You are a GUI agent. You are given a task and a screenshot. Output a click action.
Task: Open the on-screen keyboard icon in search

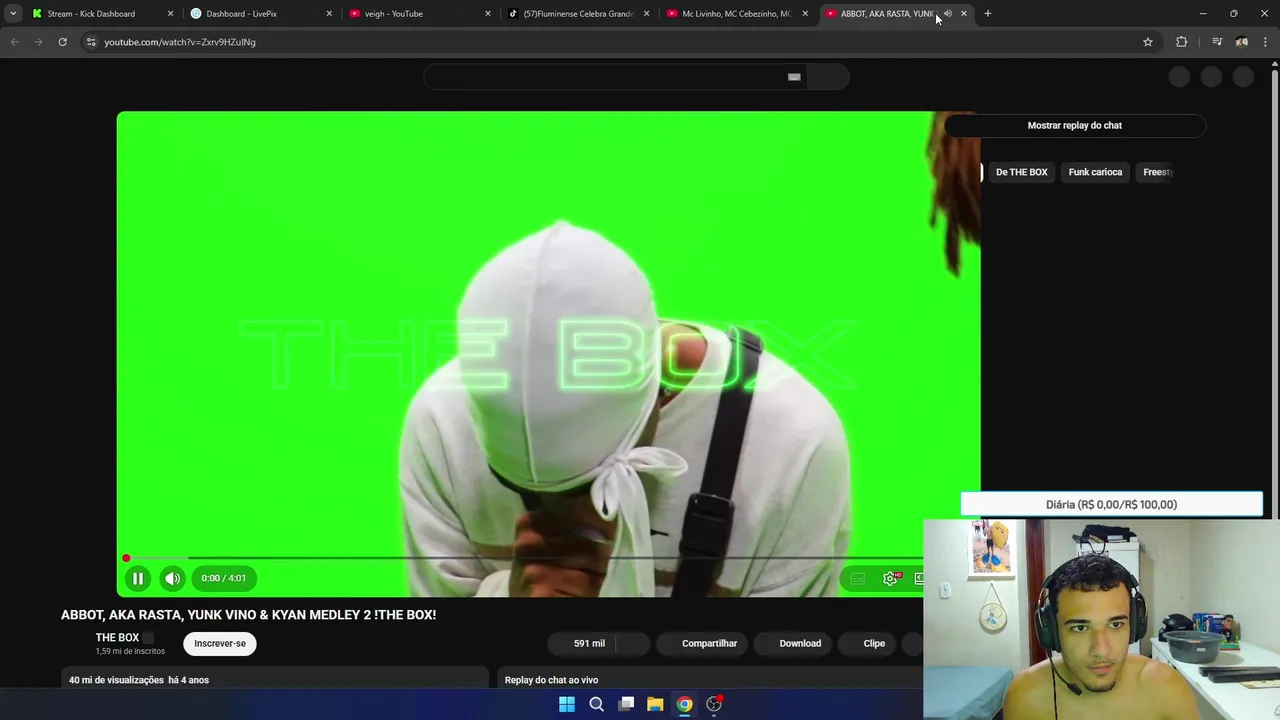pyautogui.click(x=794, y=77)
